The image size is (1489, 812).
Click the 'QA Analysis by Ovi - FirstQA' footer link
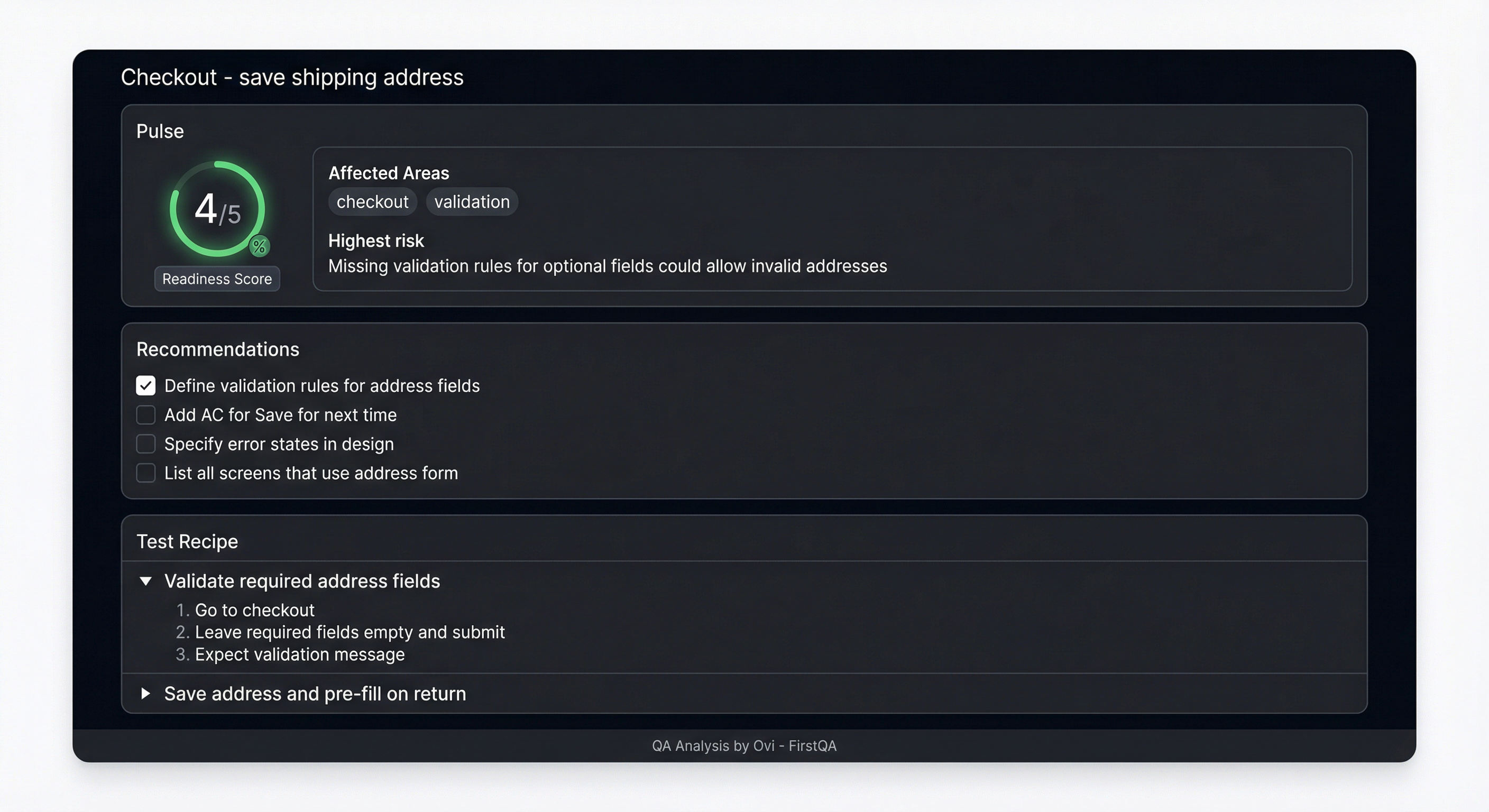744,745
